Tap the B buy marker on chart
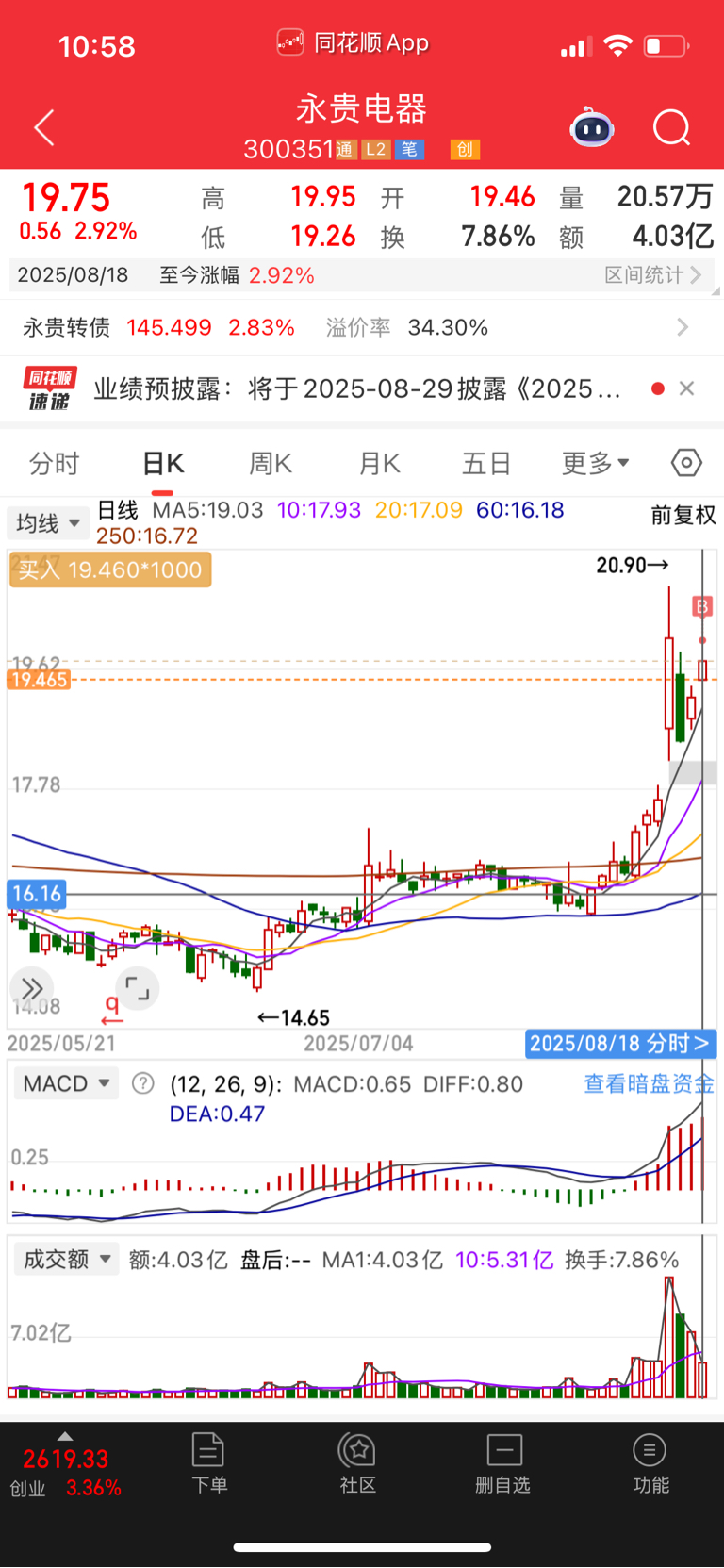Viewport: 724px width, 1568px height. [x=701, y=606]
